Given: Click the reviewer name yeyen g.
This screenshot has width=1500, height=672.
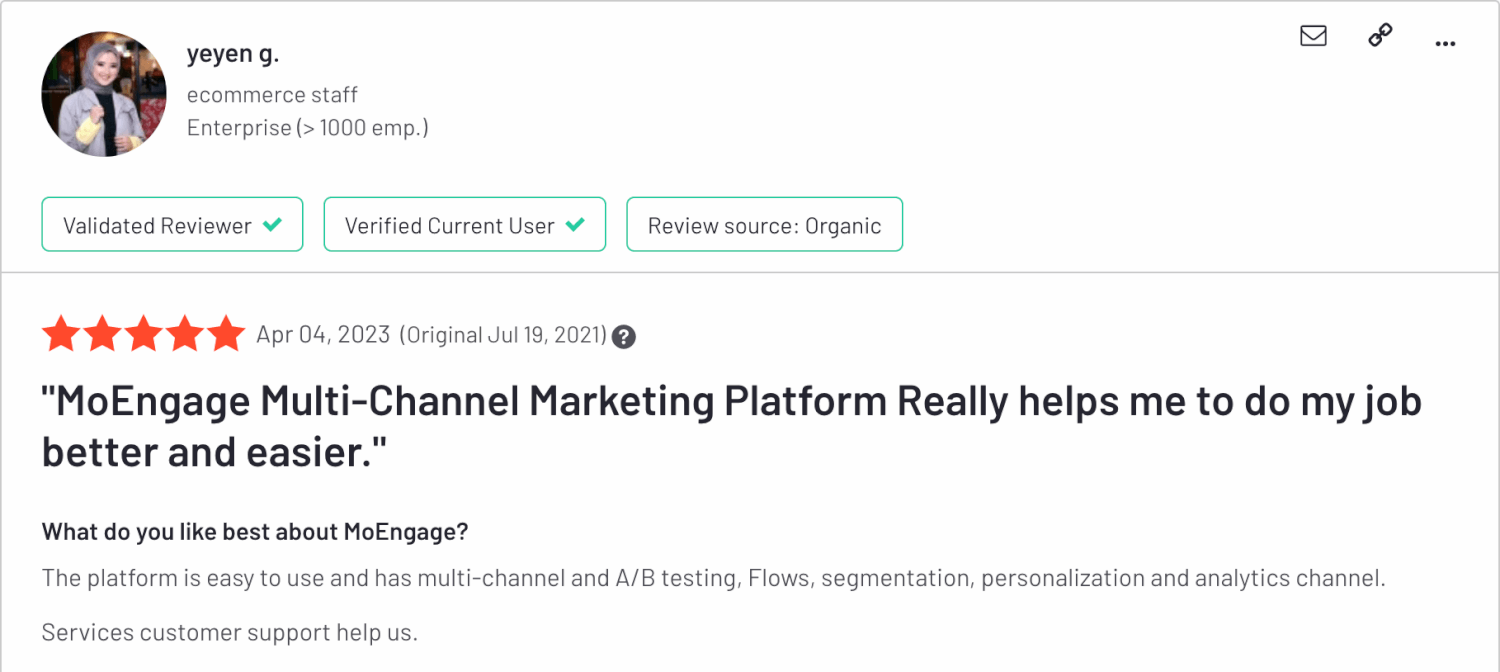Looking at the screenshot, I should (x=233, y=54).
